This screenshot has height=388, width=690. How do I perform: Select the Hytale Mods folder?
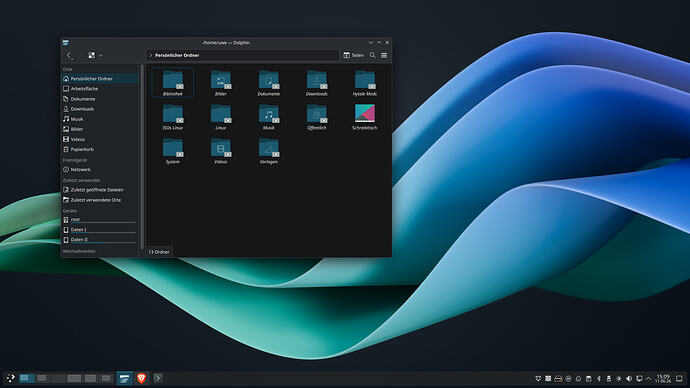point(364,83)
